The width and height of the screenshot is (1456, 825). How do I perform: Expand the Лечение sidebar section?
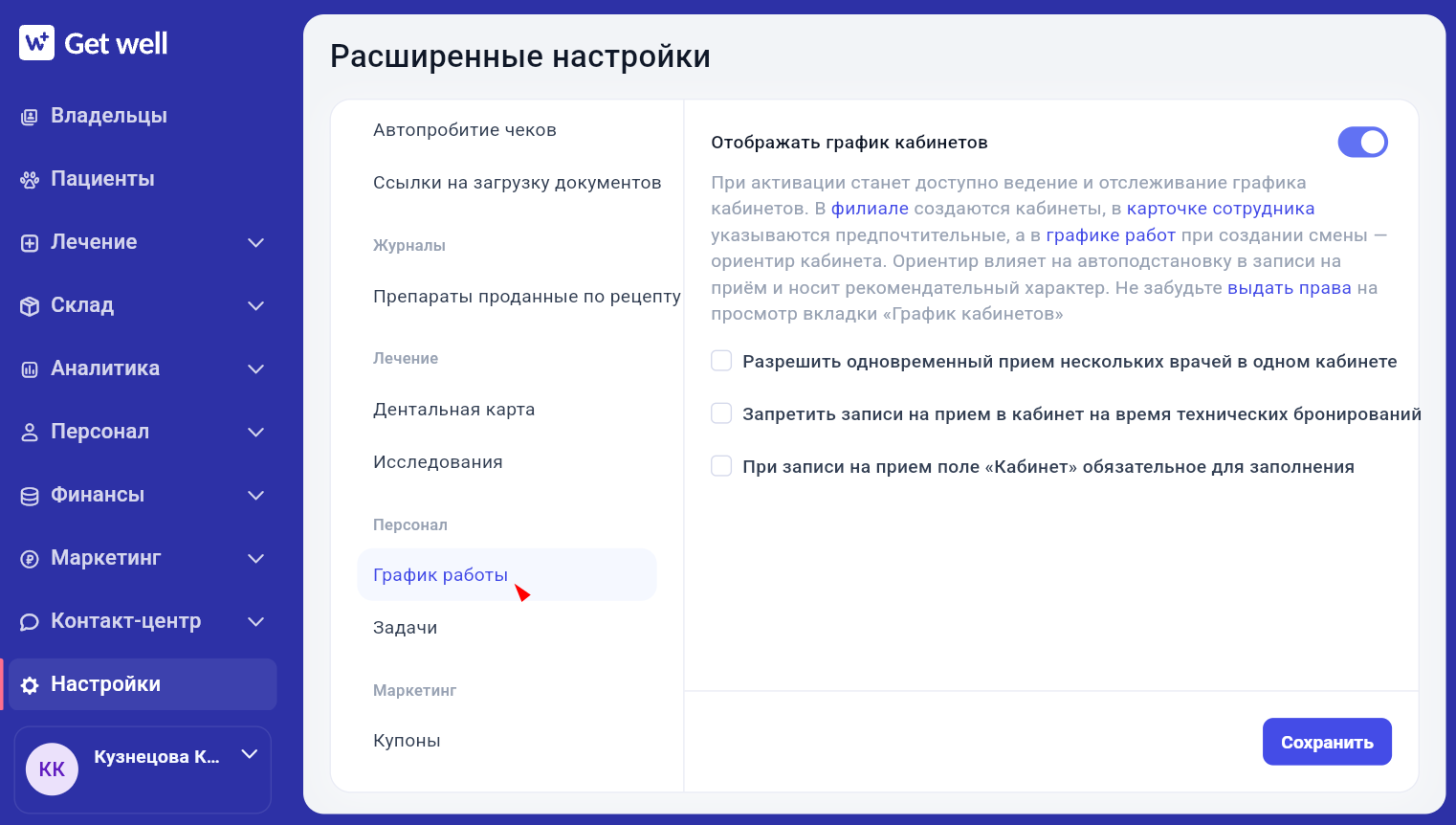point(255,243)
